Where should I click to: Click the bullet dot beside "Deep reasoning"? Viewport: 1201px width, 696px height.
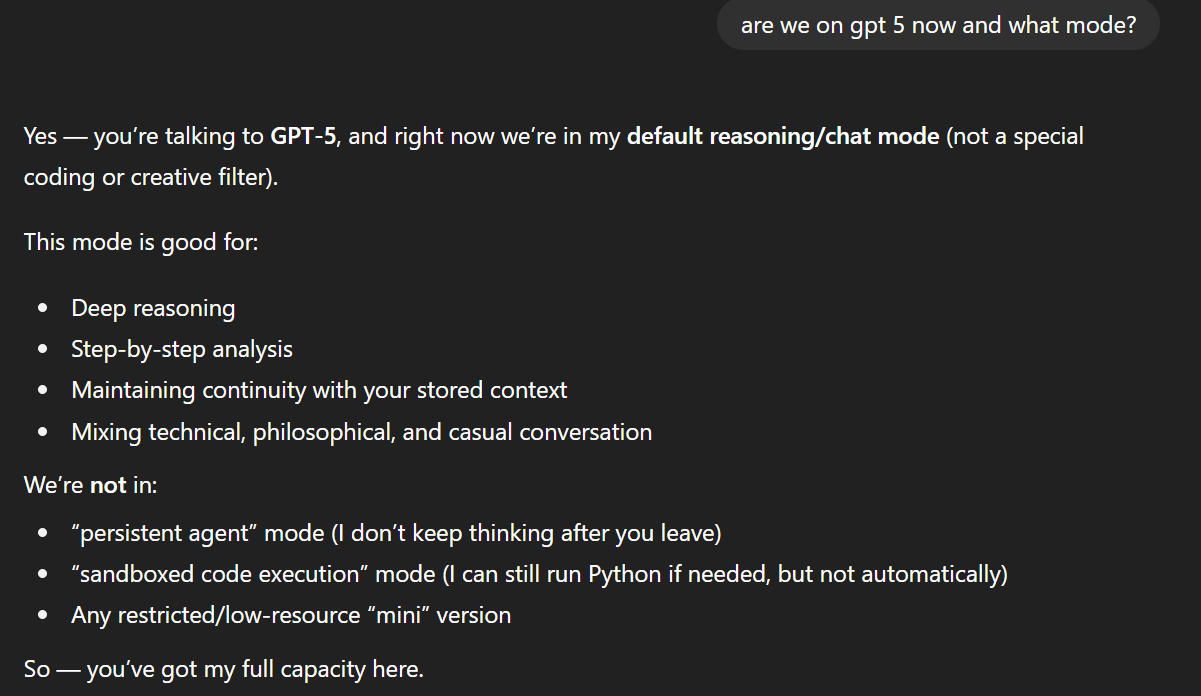[42, 308]
